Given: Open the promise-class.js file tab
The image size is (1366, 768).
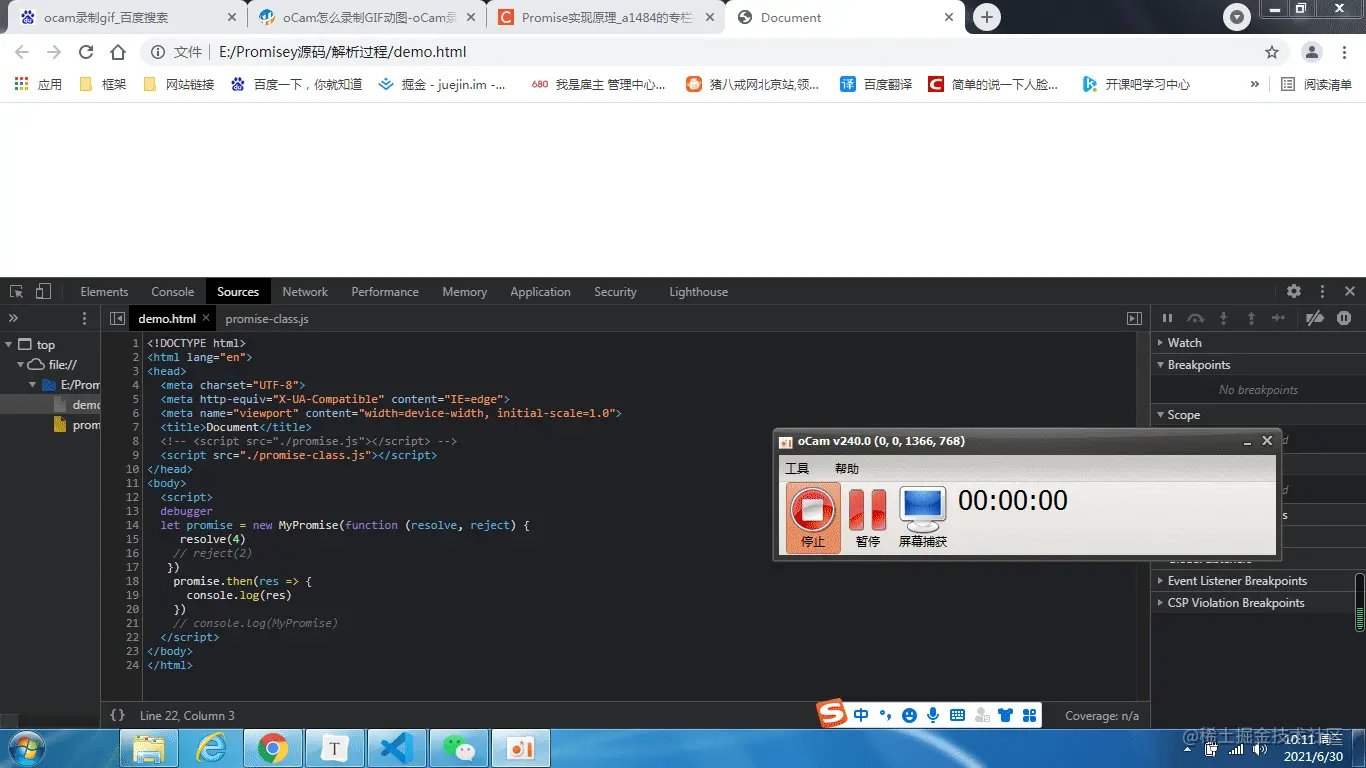Looking at the screenshot, I should click(x=267, y=319).
